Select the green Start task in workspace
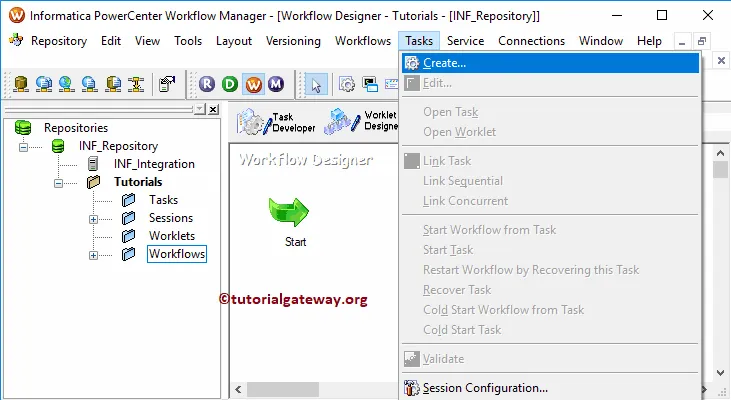731x400 pixels. click(x=289, y=213)
